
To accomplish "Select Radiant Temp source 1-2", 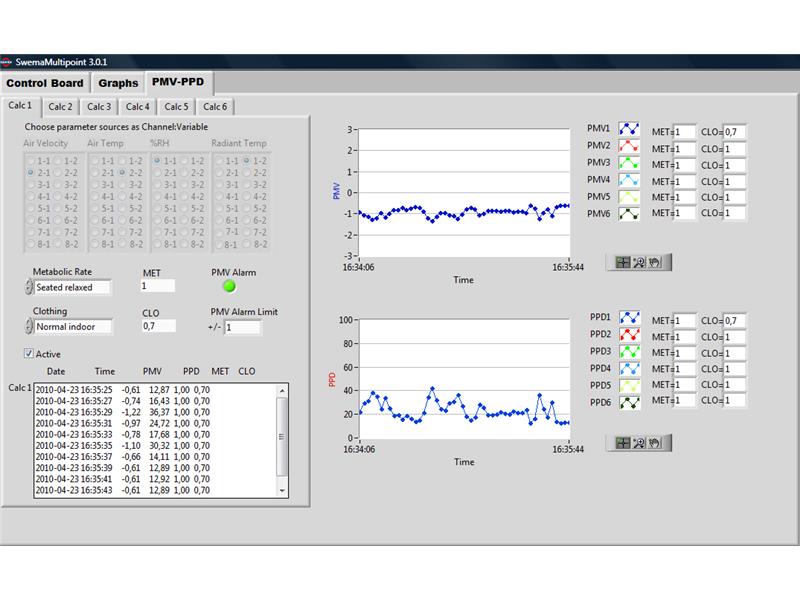I will coord(247,161).
